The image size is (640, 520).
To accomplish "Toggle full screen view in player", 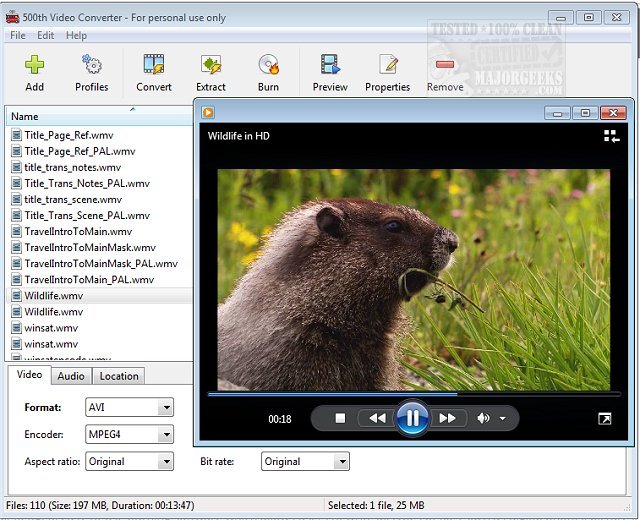I will coord(604,419).
